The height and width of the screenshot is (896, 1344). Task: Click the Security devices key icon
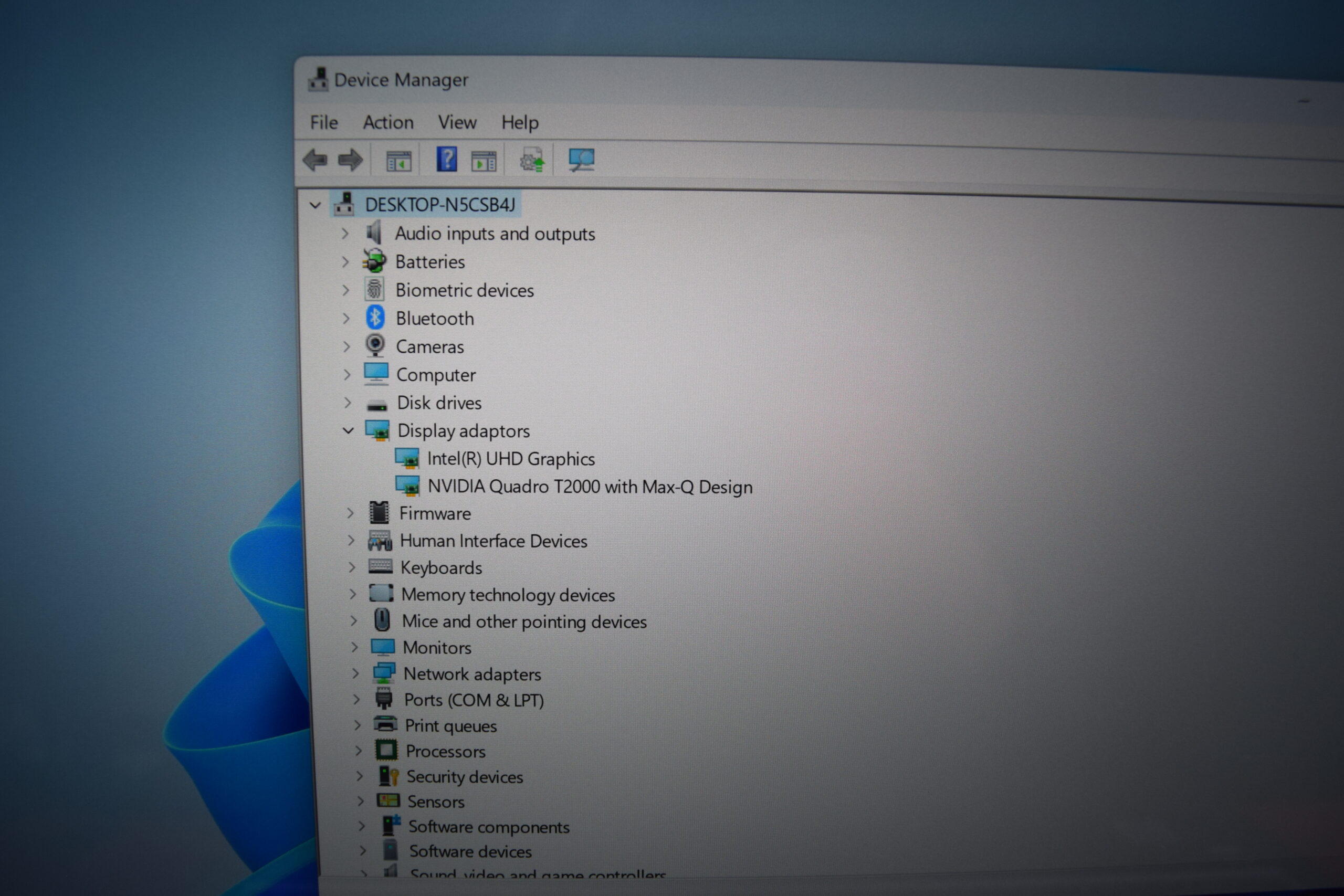pyautogui.click(x=388, y=776)
